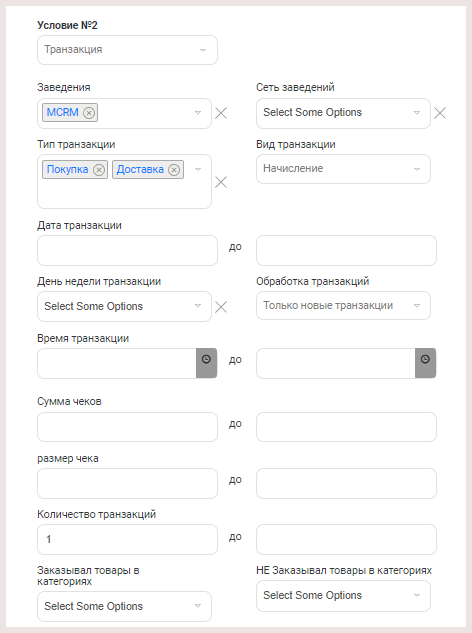Image resolution: width=472 pixels, height=633 pixels.
Task: Open Заказывал товары в категориях dropdown
Action: [124, 606]
